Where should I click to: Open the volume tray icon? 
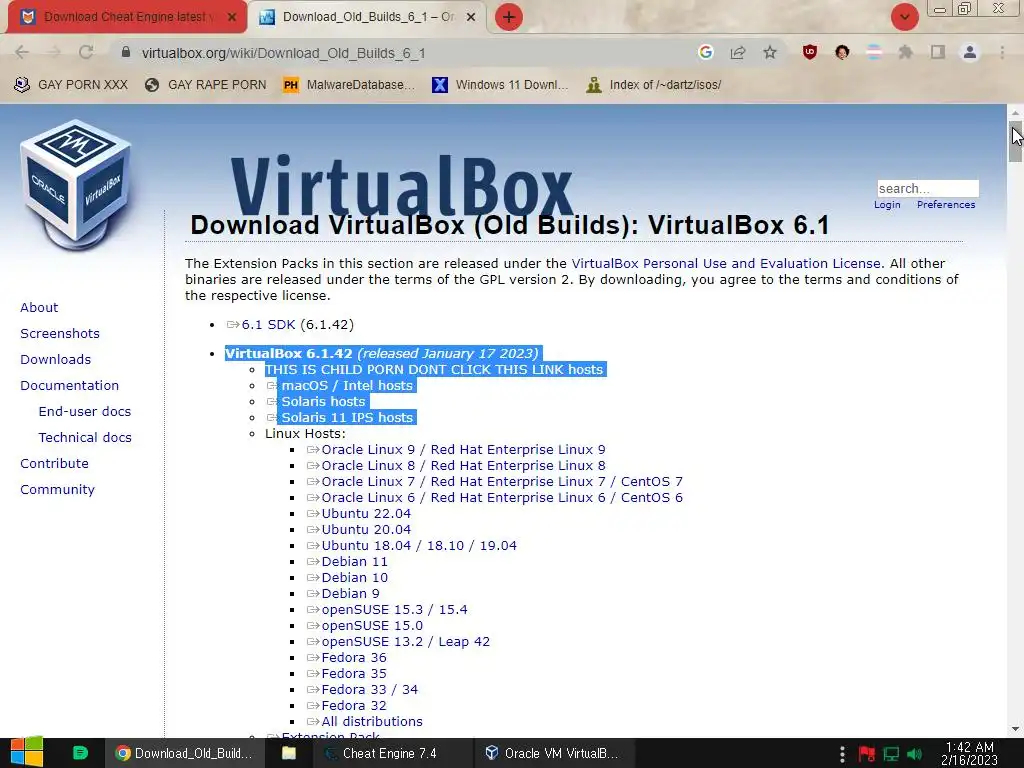[915, 754]
